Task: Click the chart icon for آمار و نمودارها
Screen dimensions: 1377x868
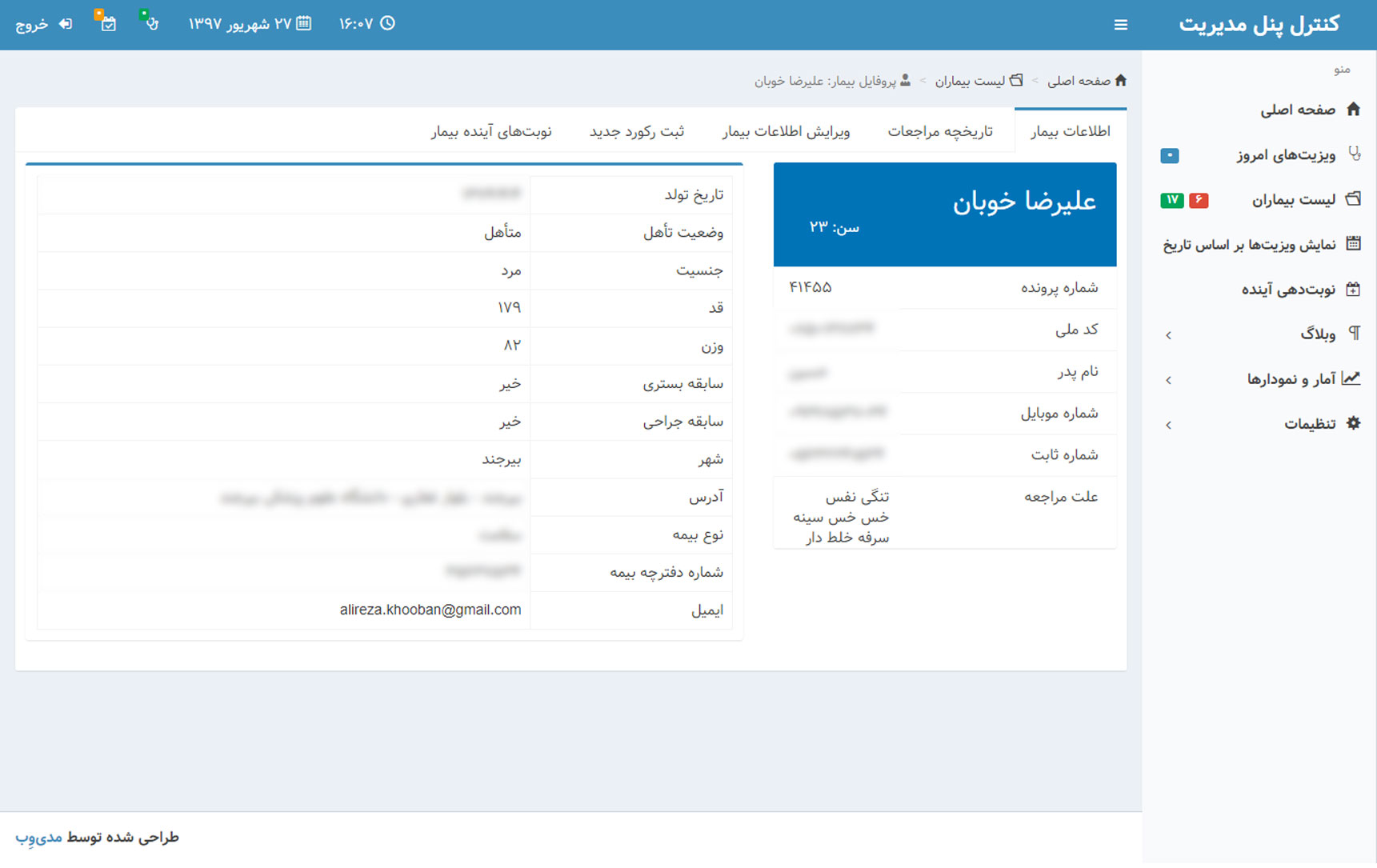Action: coord(1351,378)
